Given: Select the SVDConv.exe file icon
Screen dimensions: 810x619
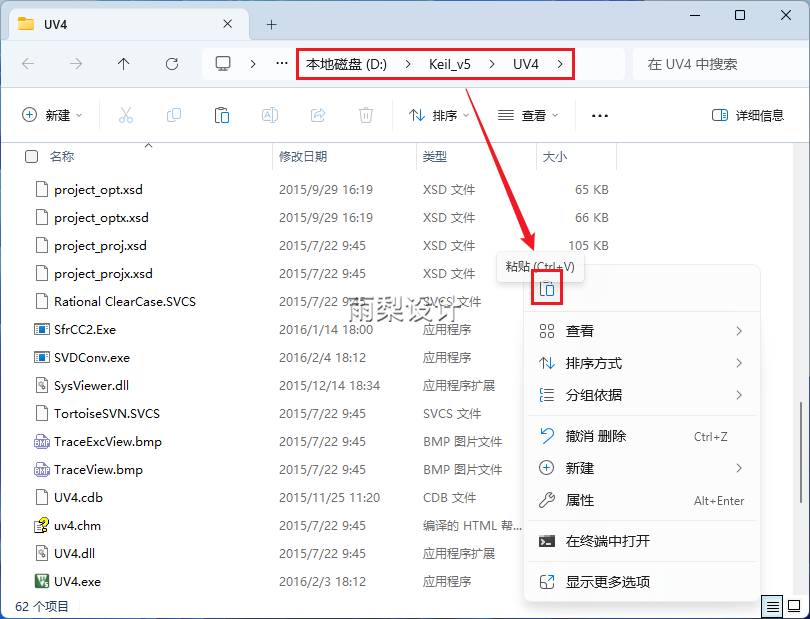Looking at the screenshot, I should tap(42, 358).
